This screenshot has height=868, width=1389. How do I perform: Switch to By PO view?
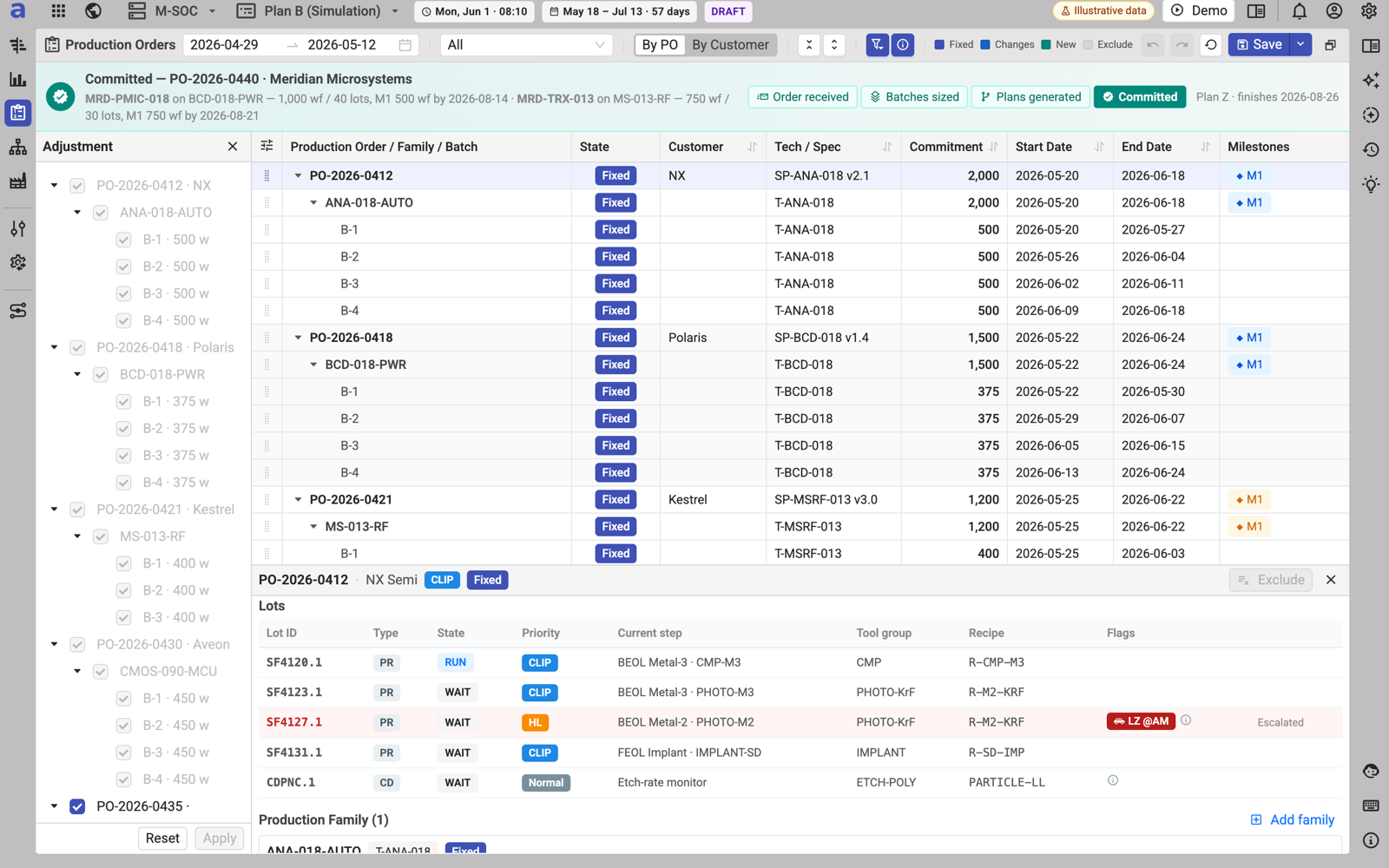(x=660, y=44)
